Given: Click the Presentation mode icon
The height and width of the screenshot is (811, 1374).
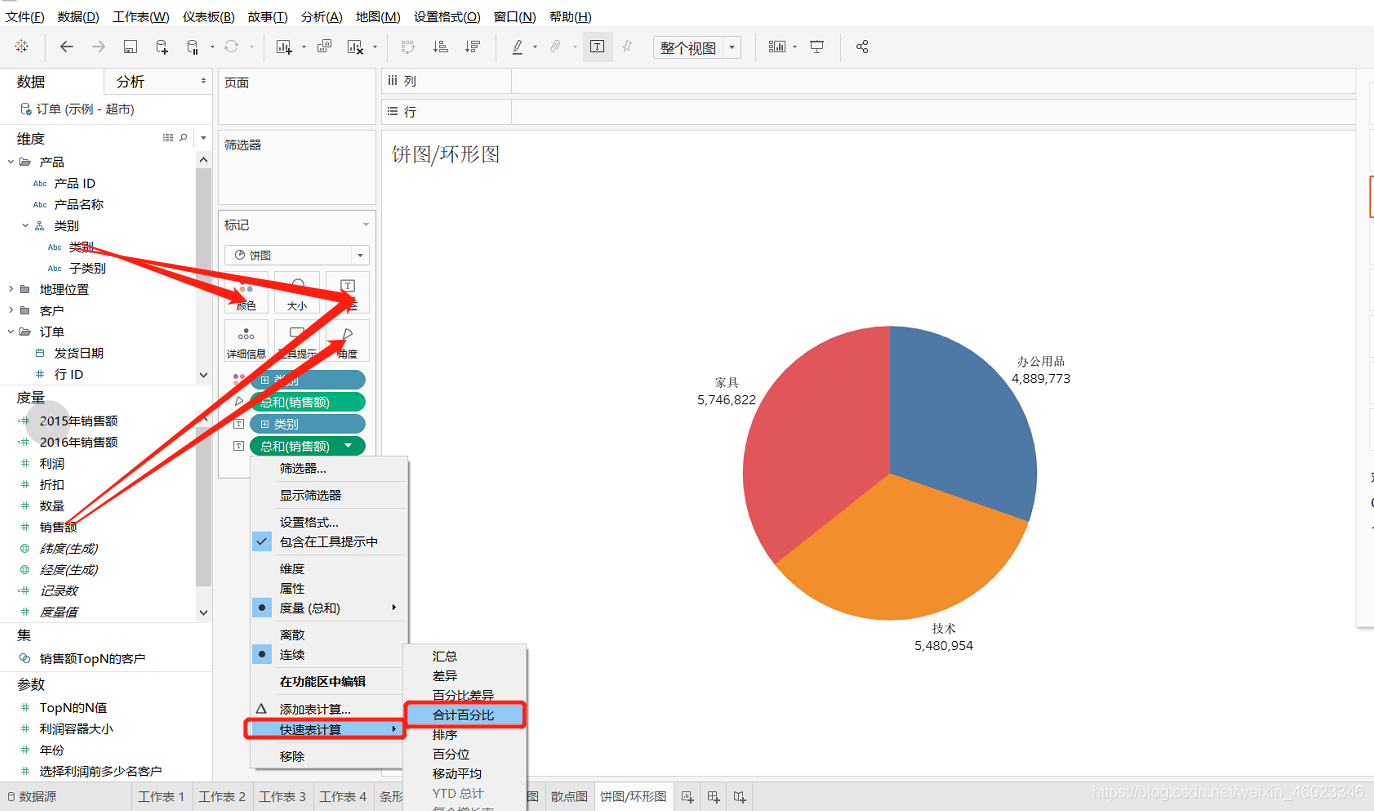Looking at the screenshot, I should (x=817, y=46).
